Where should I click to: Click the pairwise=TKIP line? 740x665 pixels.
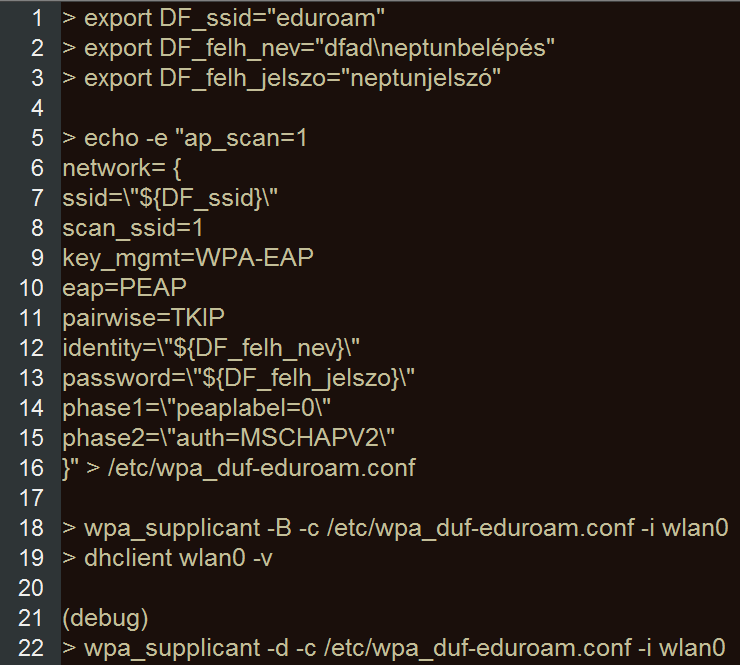click(x=143, y=318)
